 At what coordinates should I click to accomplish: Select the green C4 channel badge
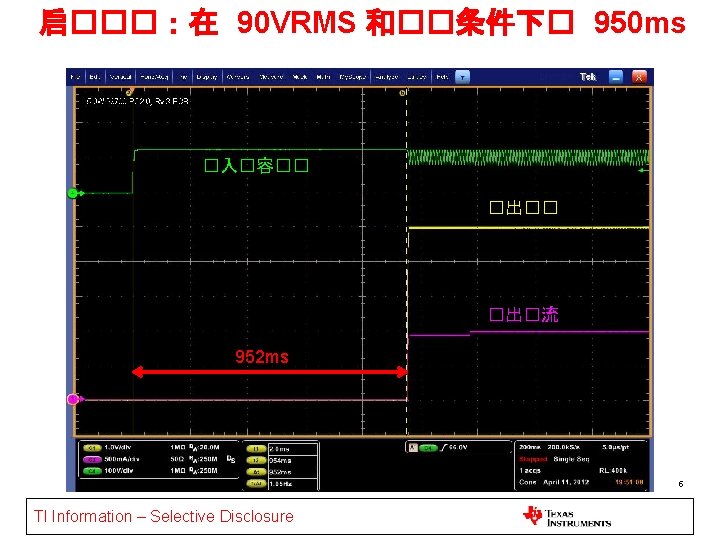(x=92, y=471)
